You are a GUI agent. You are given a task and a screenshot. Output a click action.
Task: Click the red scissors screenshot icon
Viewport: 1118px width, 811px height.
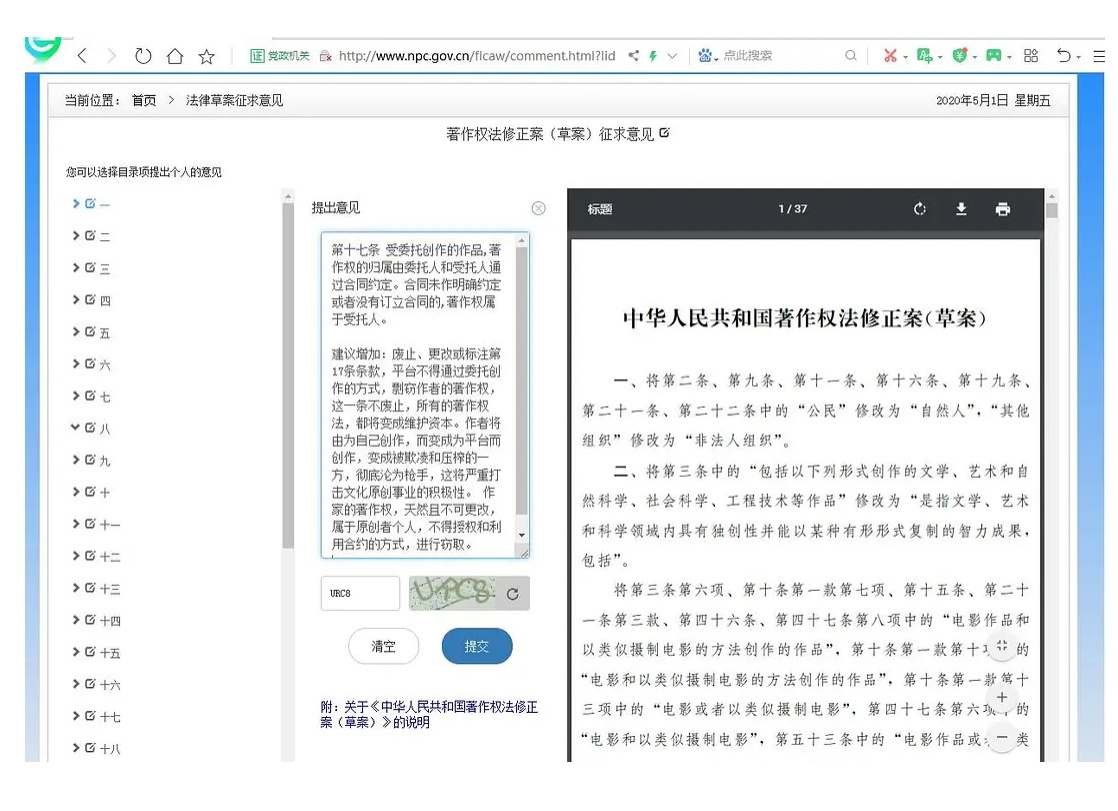[890, 56]
